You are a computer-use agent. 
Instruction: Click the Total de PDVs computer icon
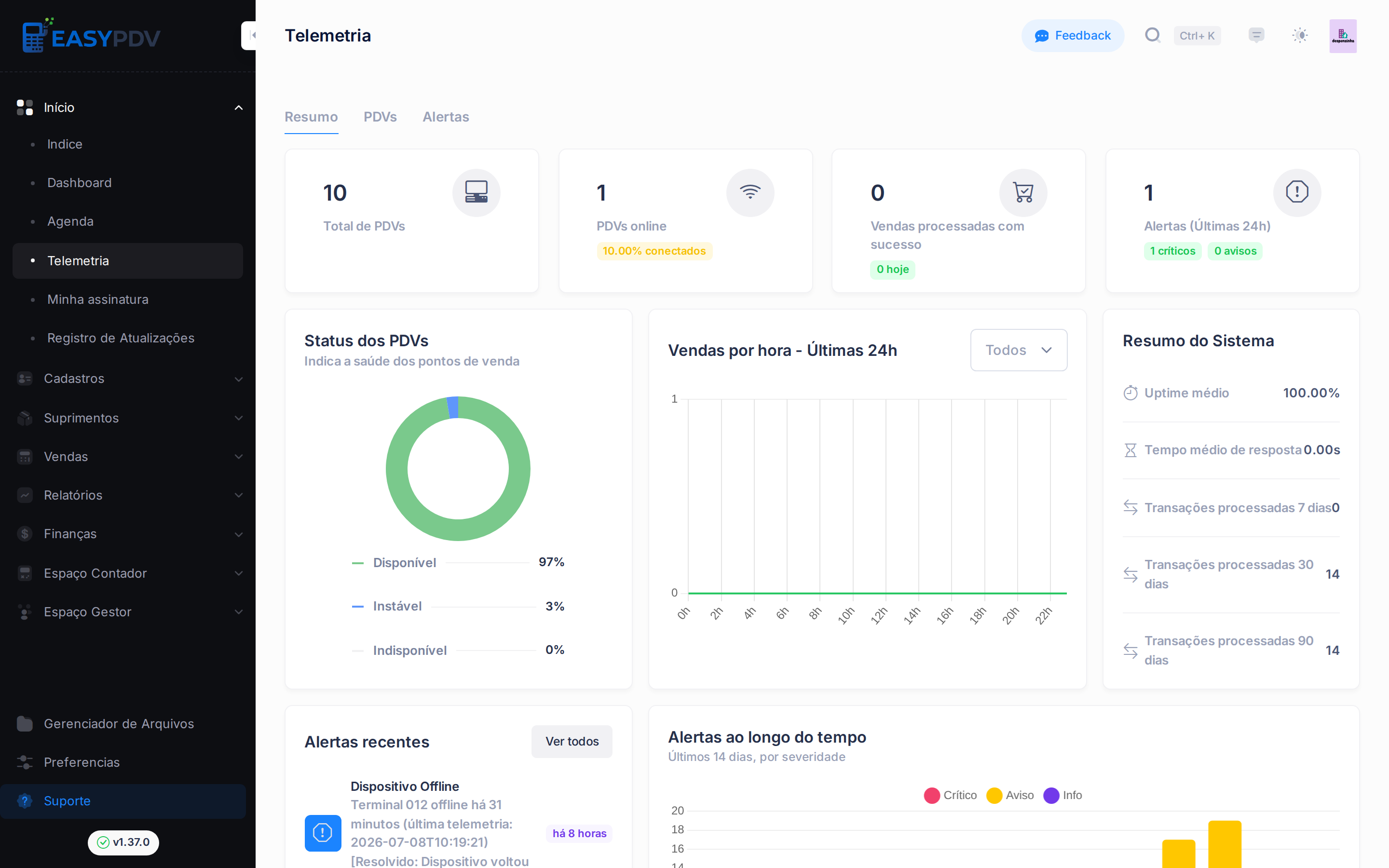(x=476, y=192)
